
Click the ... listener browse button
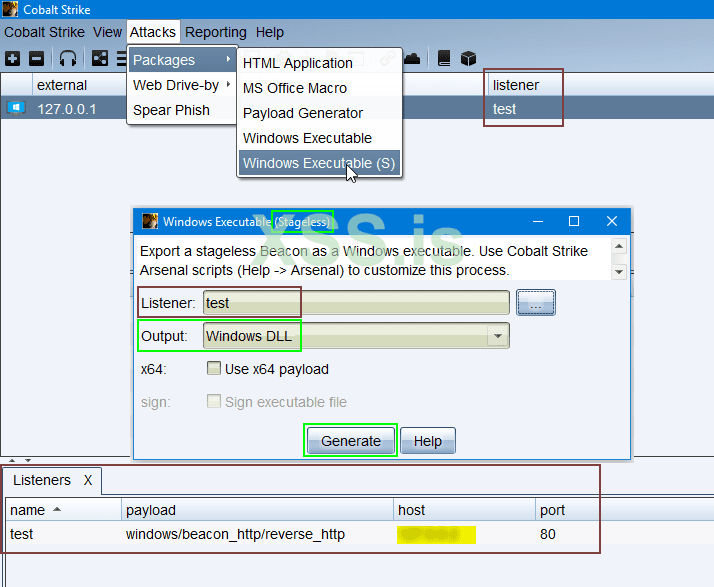pos(536,303)
